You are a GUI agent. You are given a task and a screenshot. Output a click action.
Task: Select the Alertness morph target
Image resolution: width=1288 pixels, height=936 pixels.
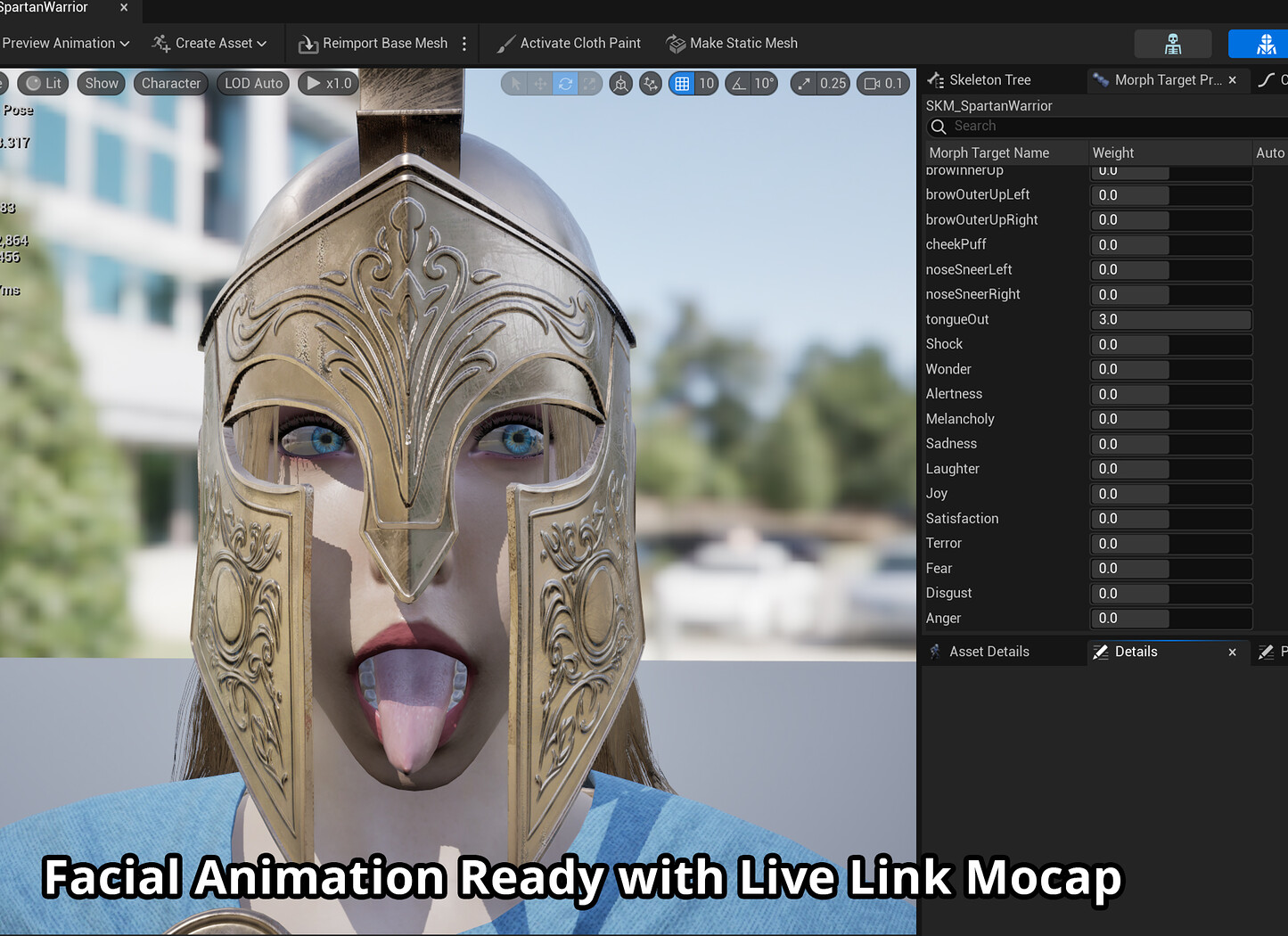point(954,394)
